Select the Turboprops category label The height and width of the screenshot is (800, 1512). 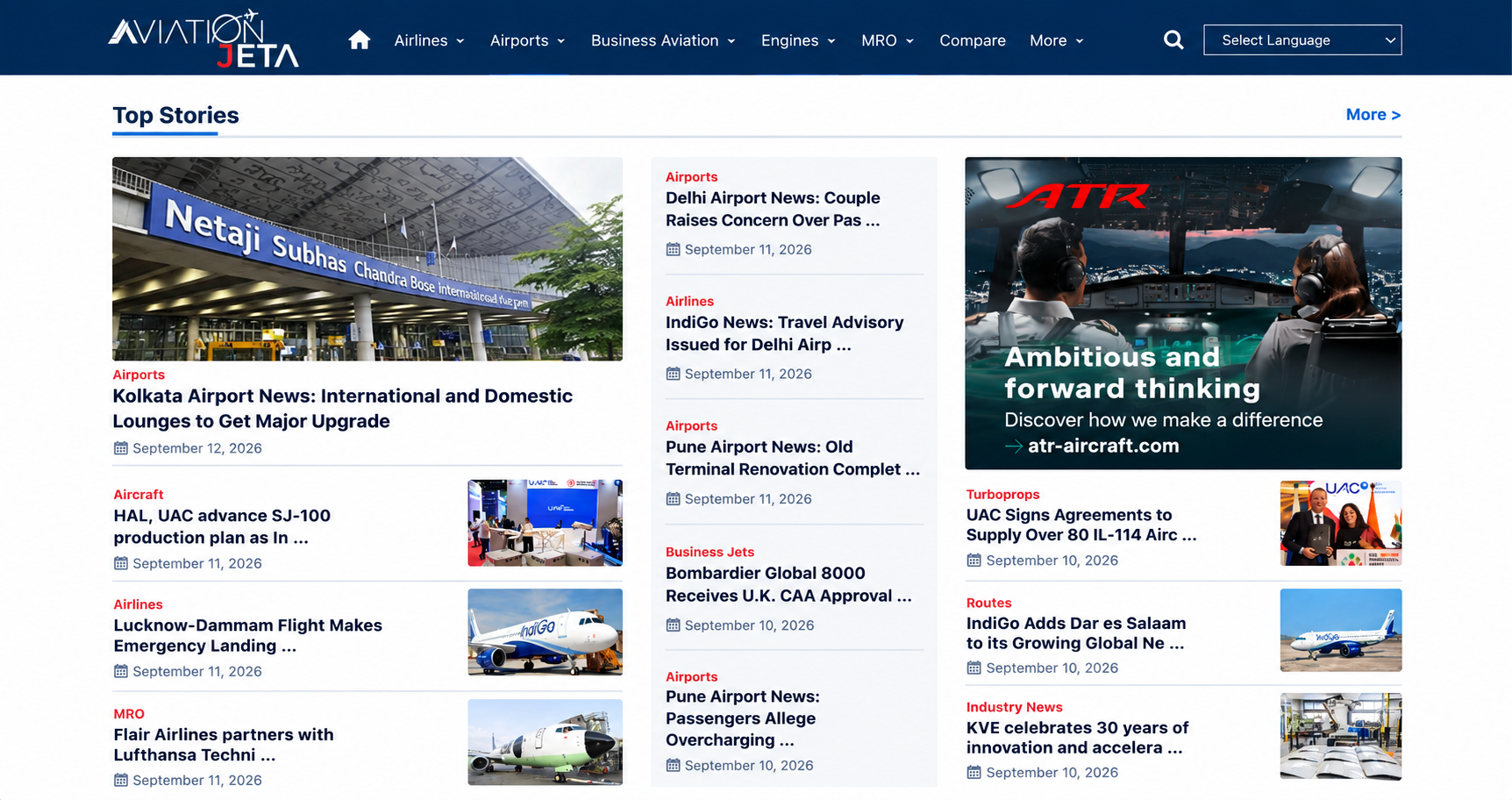1002,495
